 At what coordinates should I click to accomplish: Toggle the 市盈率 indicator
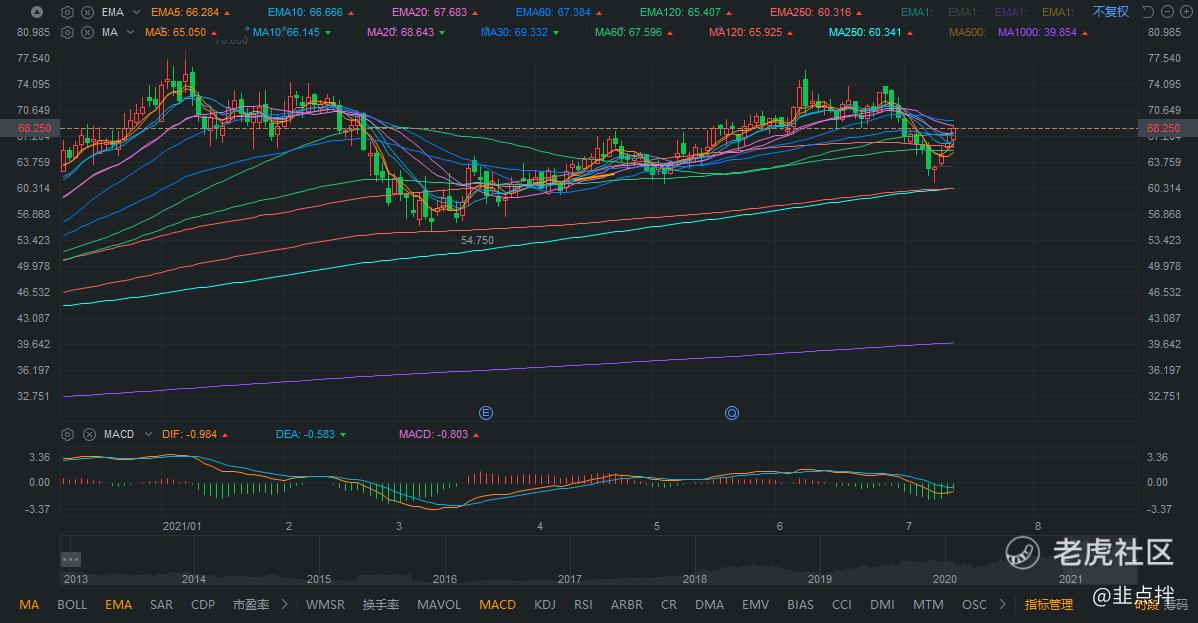(251, 605)
